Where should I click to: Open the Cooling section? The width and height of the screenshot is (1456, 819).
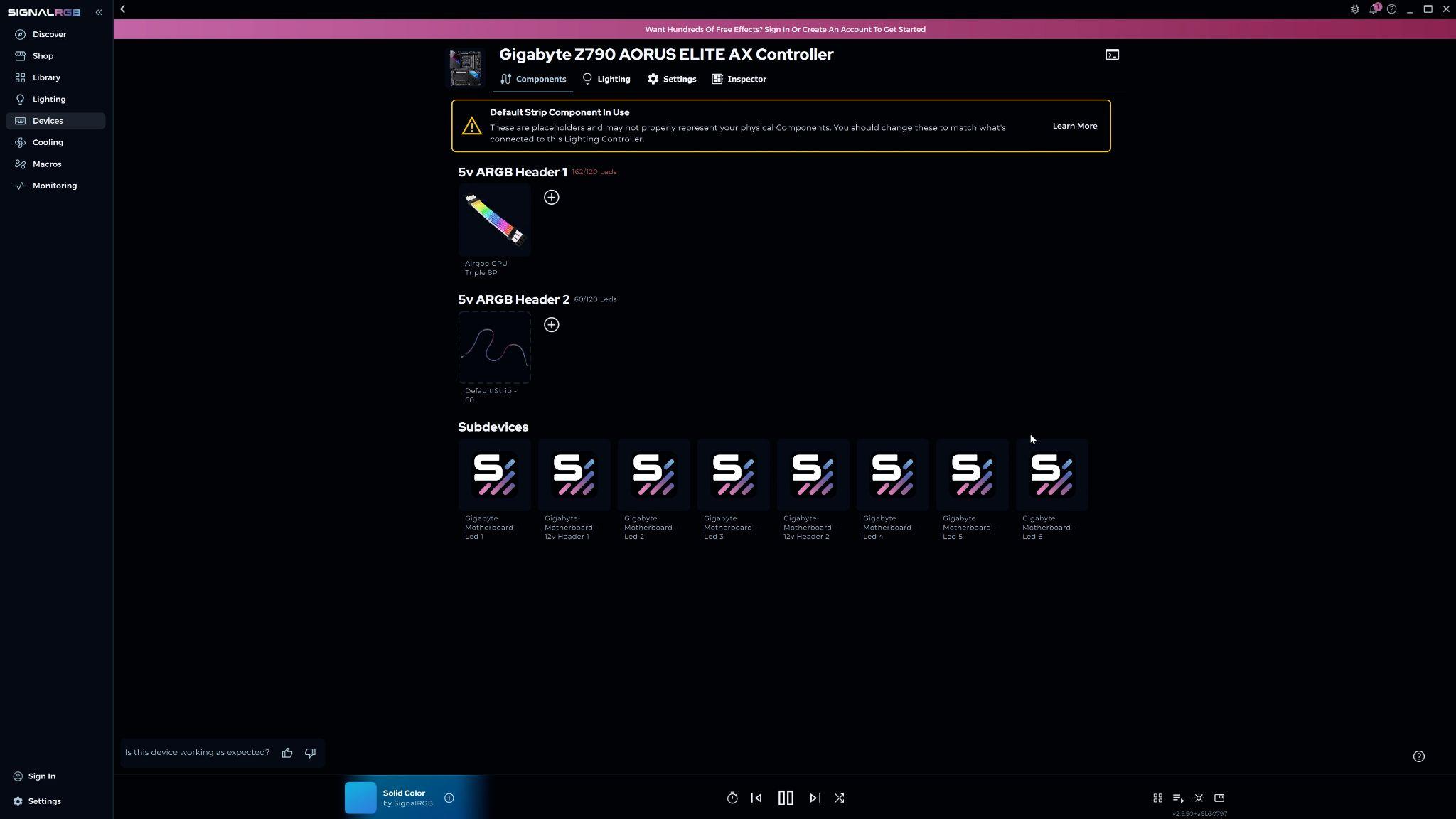tap(55, 143)
